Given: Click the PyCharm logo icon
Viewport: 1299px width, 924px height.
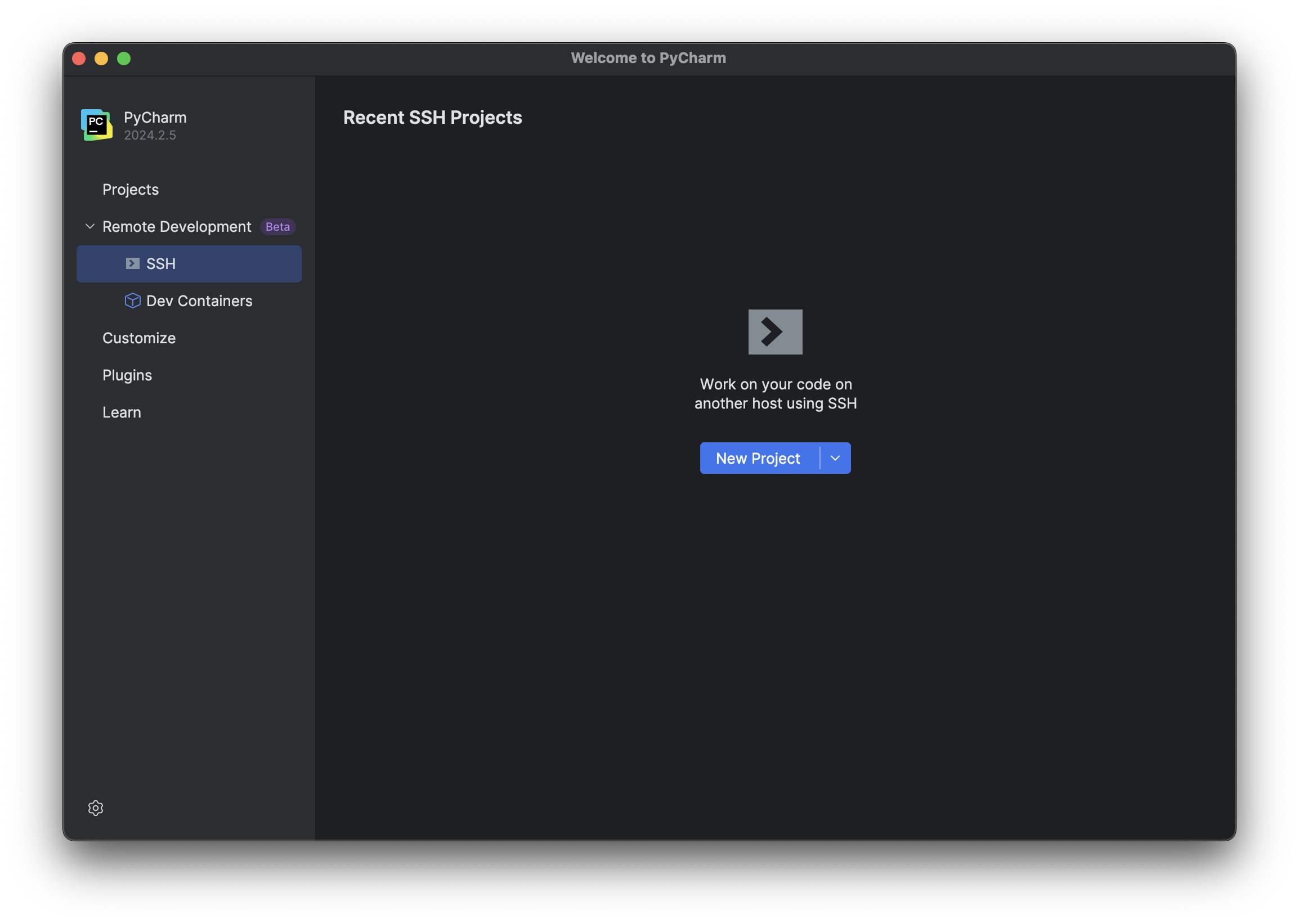Looking at the screenshot, I should 96,124.
